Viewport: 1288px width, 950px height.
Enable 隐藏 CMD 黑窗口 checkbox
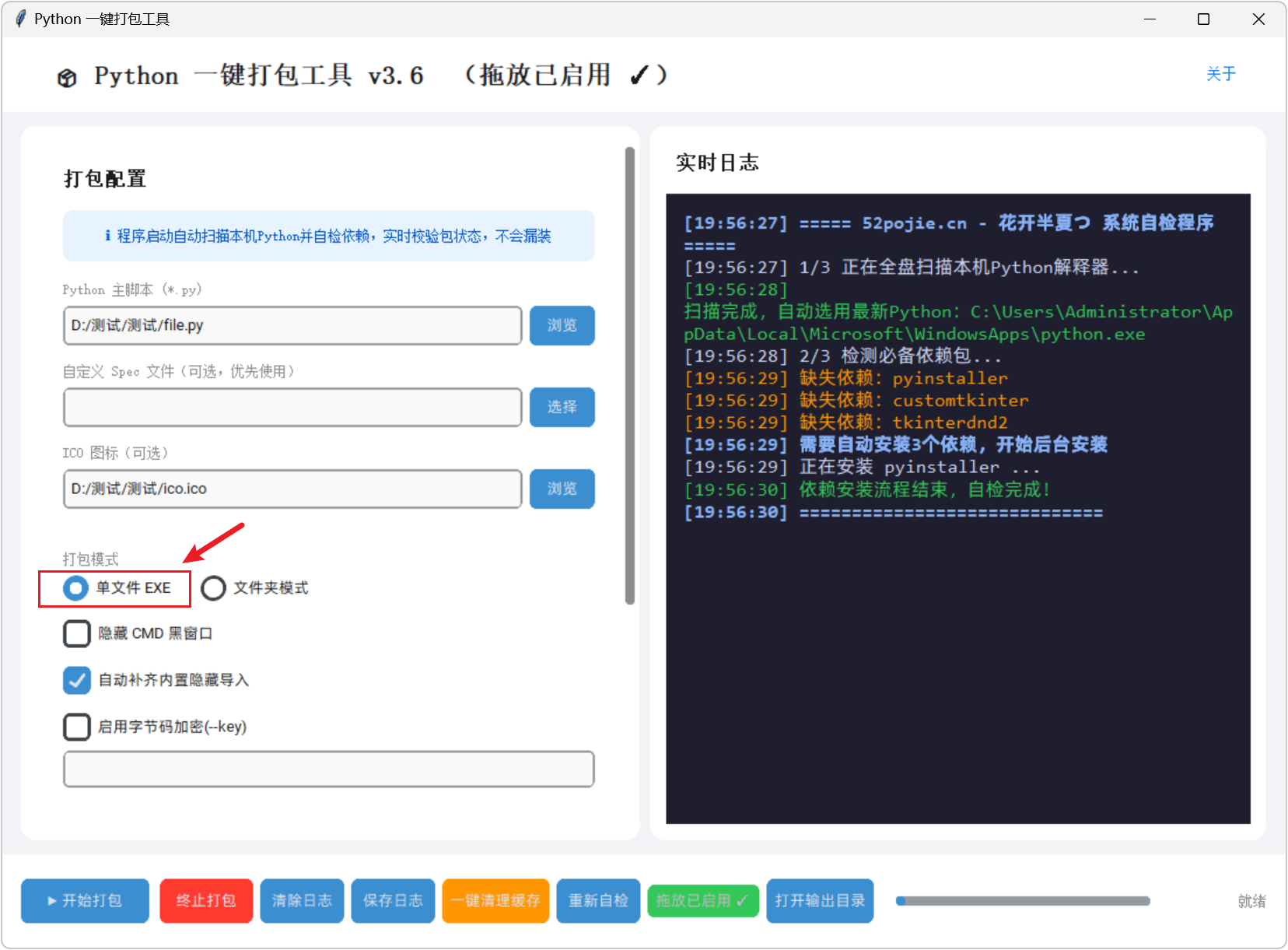(x=77, y=633)
